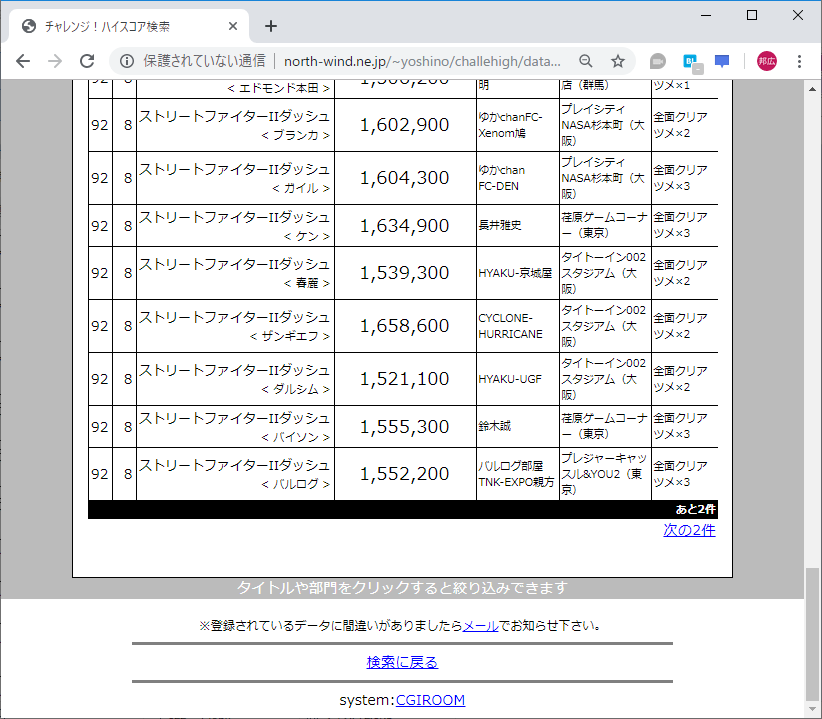Click player name 鈴木誠
This screenshot has height=719, width=822.
tap(494, 426)
